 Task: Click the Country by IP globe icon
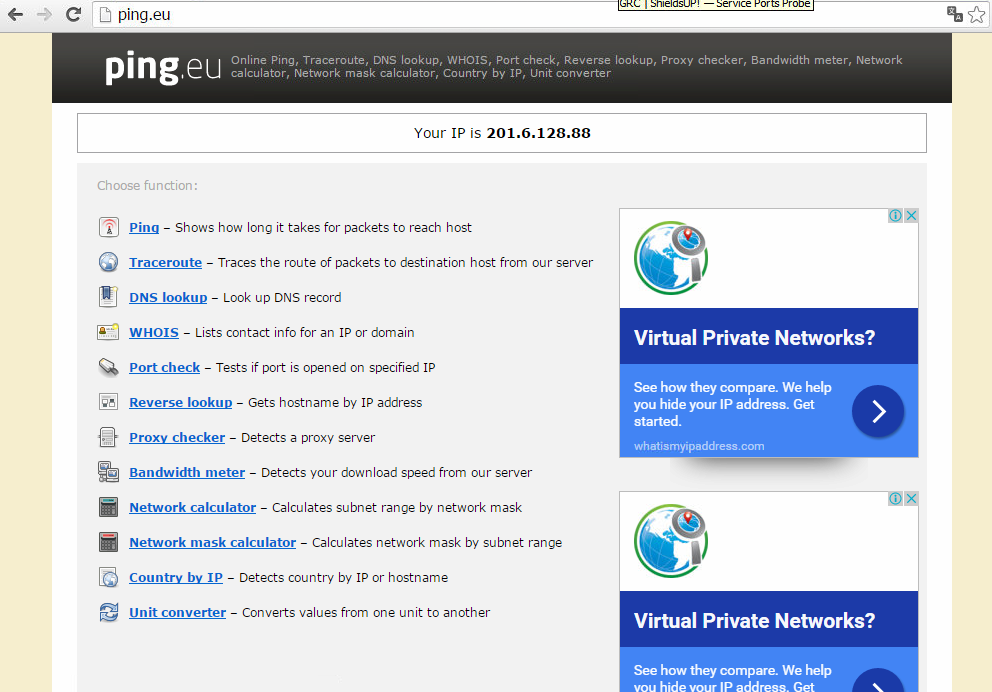tap(109, 577)
